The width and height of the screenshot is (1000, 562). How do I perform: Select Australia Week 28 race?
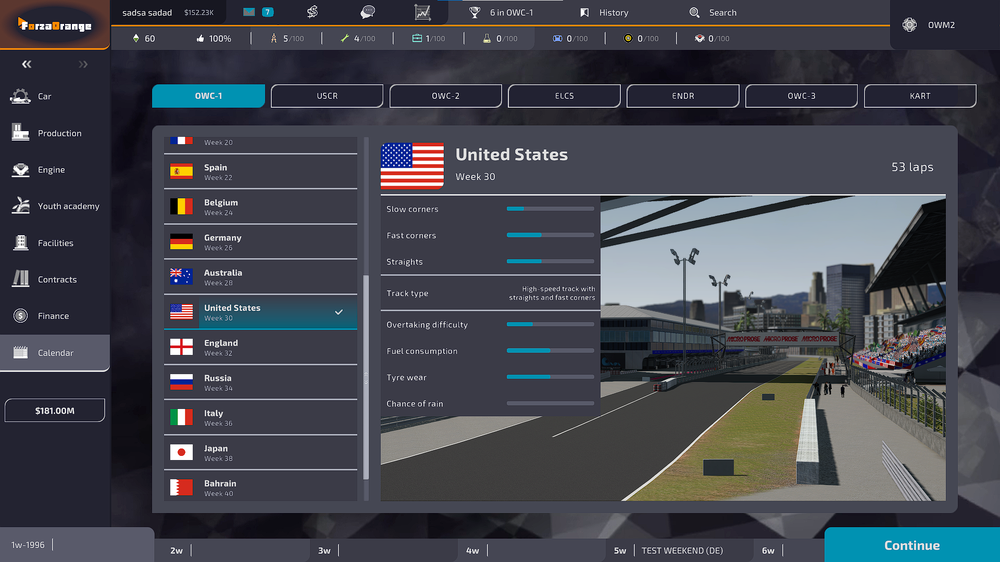[x=260, y=277]
